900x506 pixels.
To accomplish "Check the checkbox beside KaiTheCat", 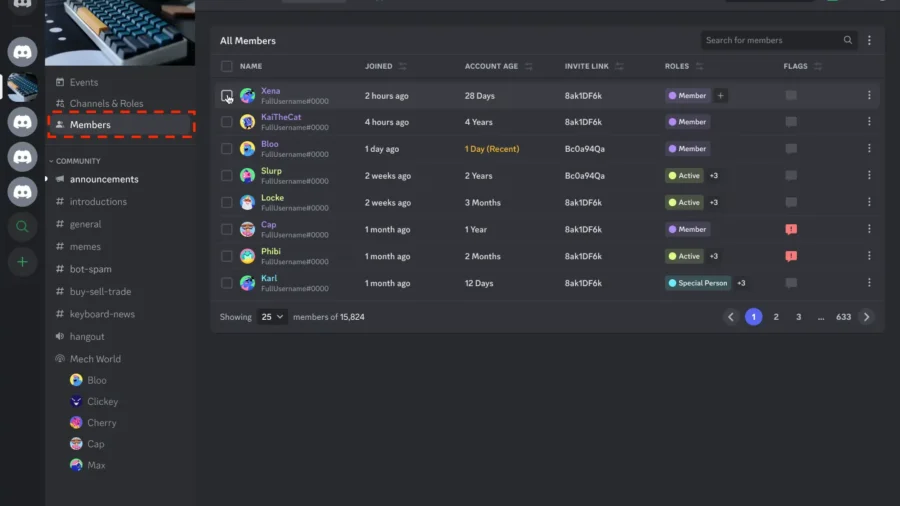I will tap(227, 122).
